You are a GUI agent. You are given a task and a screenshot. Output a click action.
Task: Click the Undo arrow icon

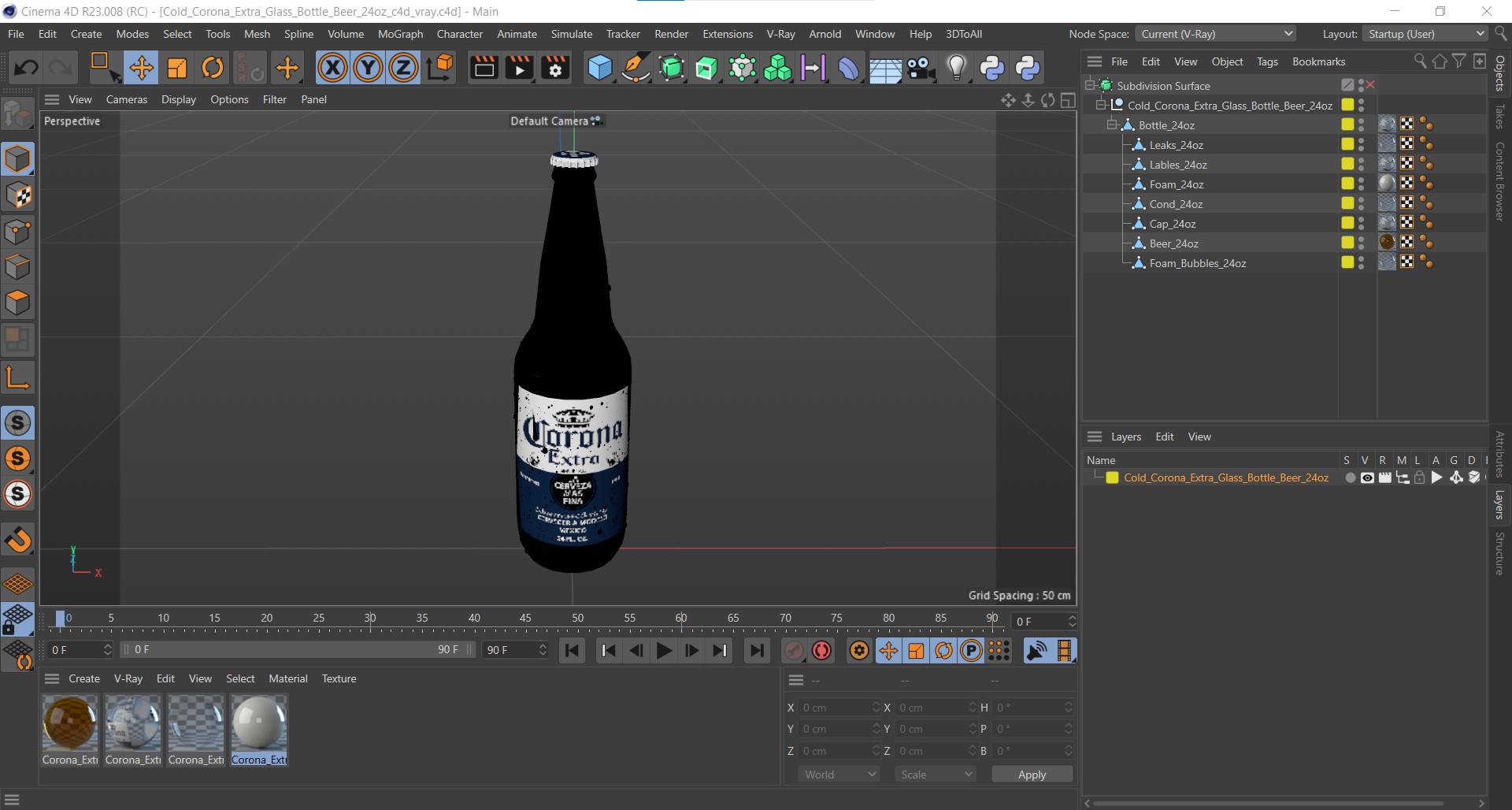(26, 68)
